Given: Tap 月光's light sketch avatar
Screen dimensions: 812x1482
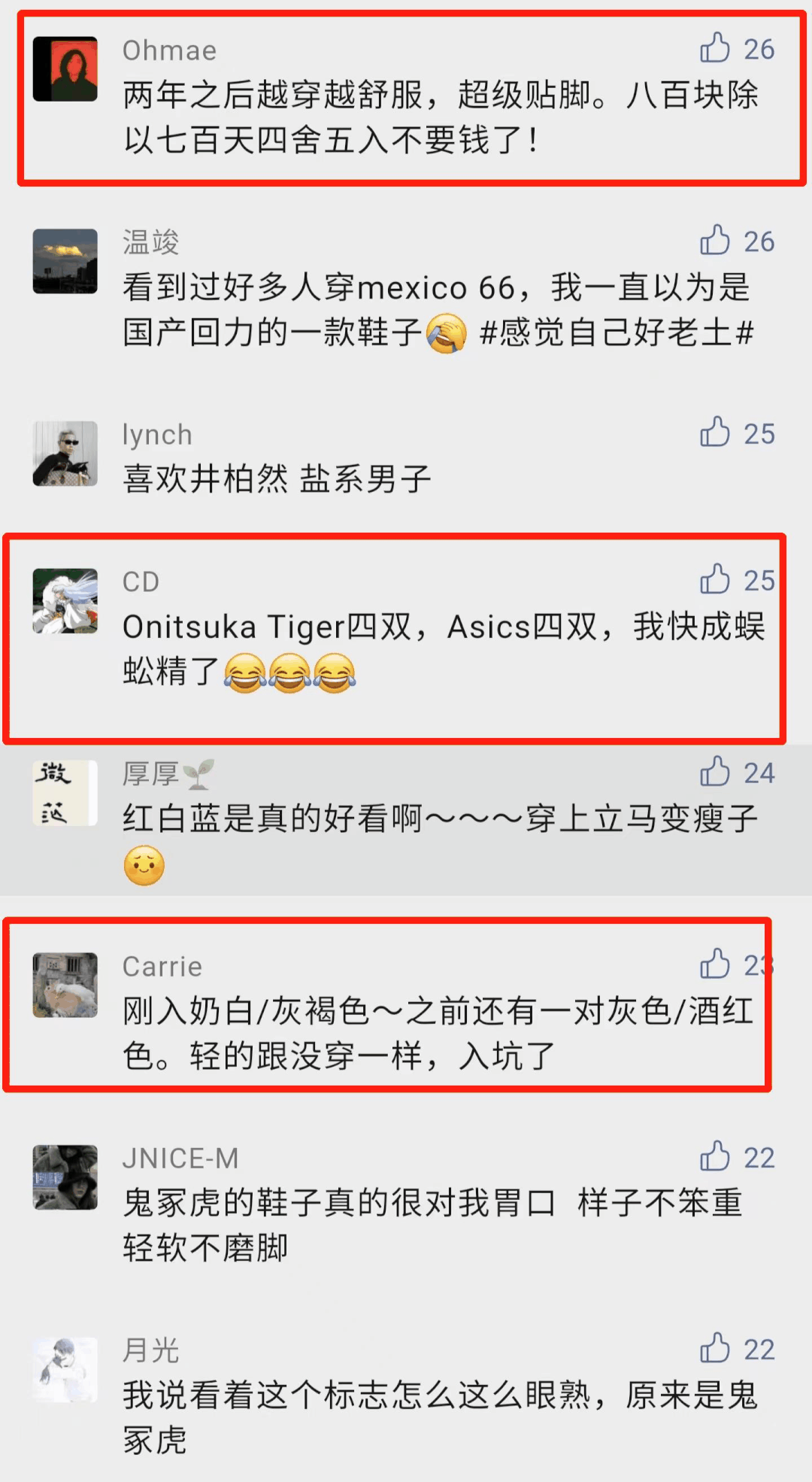Looking at the screenshot, I should [x=65, y=1369].
